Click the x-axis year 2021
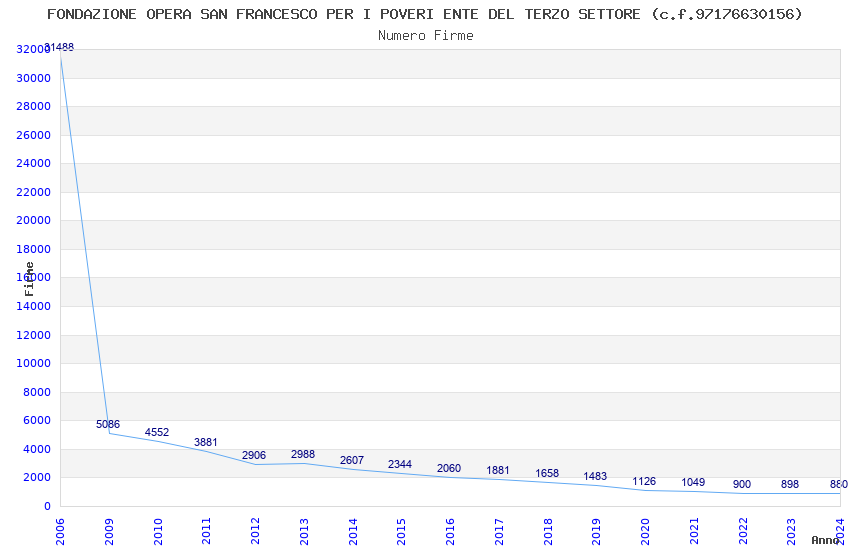The height and width of the screenshot is (550, 850). 694,532
